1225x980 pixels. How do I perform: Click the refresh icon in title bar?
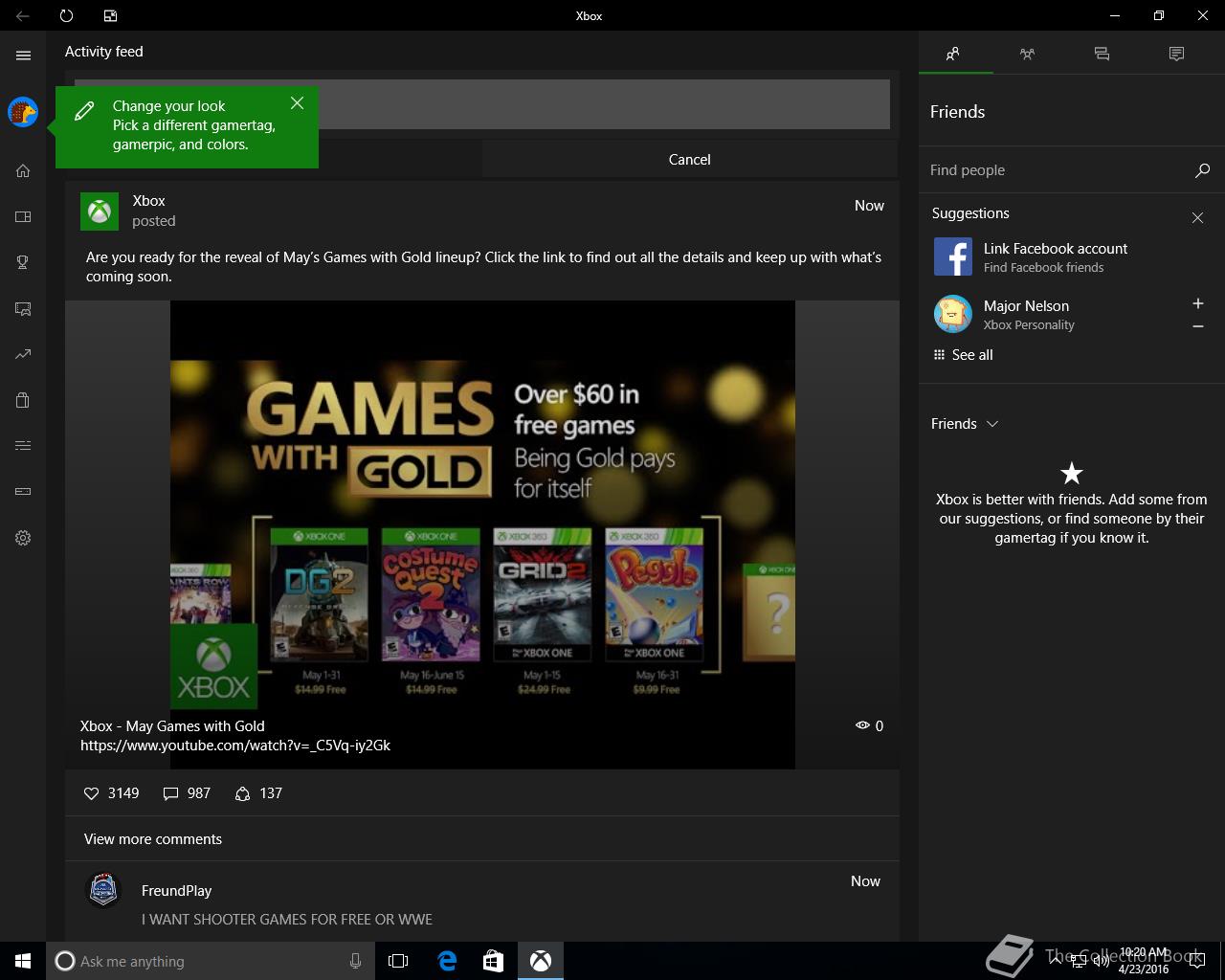[x=66, y=15]
